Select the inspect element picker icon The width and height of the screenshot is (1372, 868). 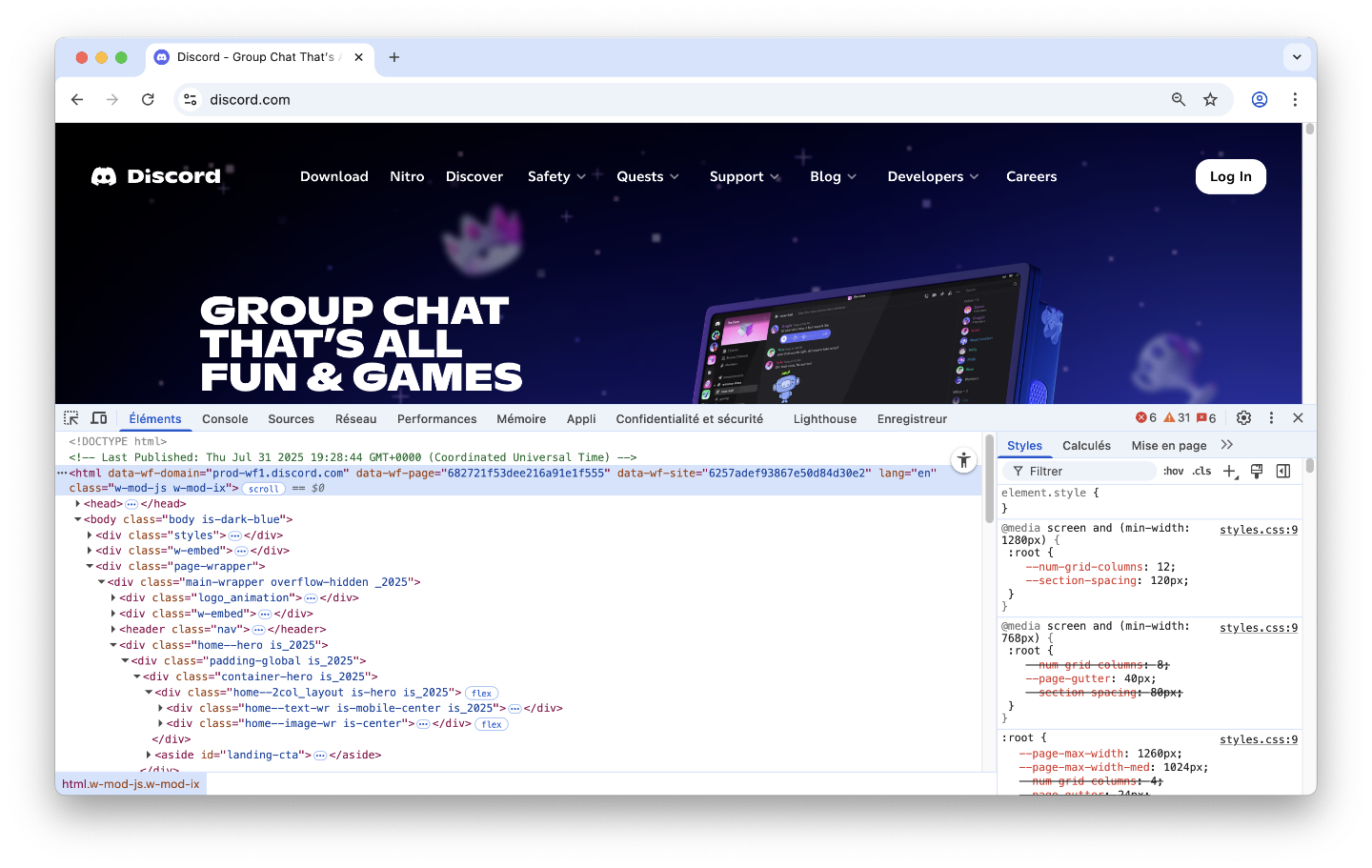(71, 418)
